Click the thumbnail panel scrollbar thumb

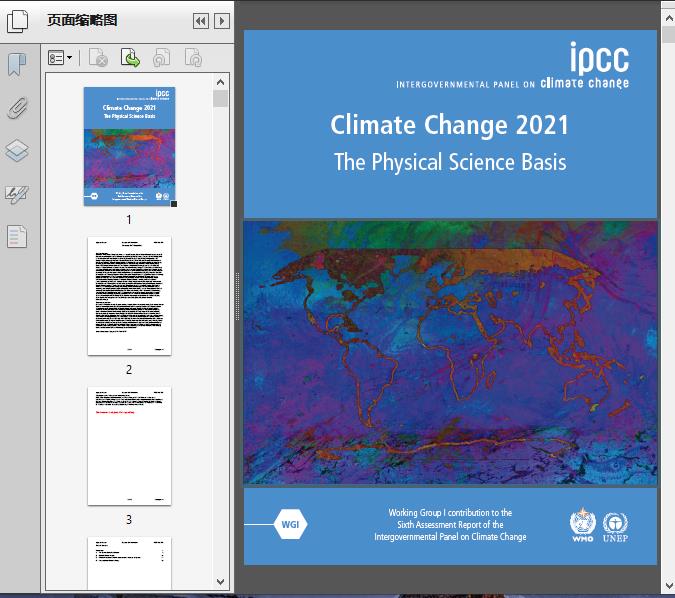tap(220, 99)
